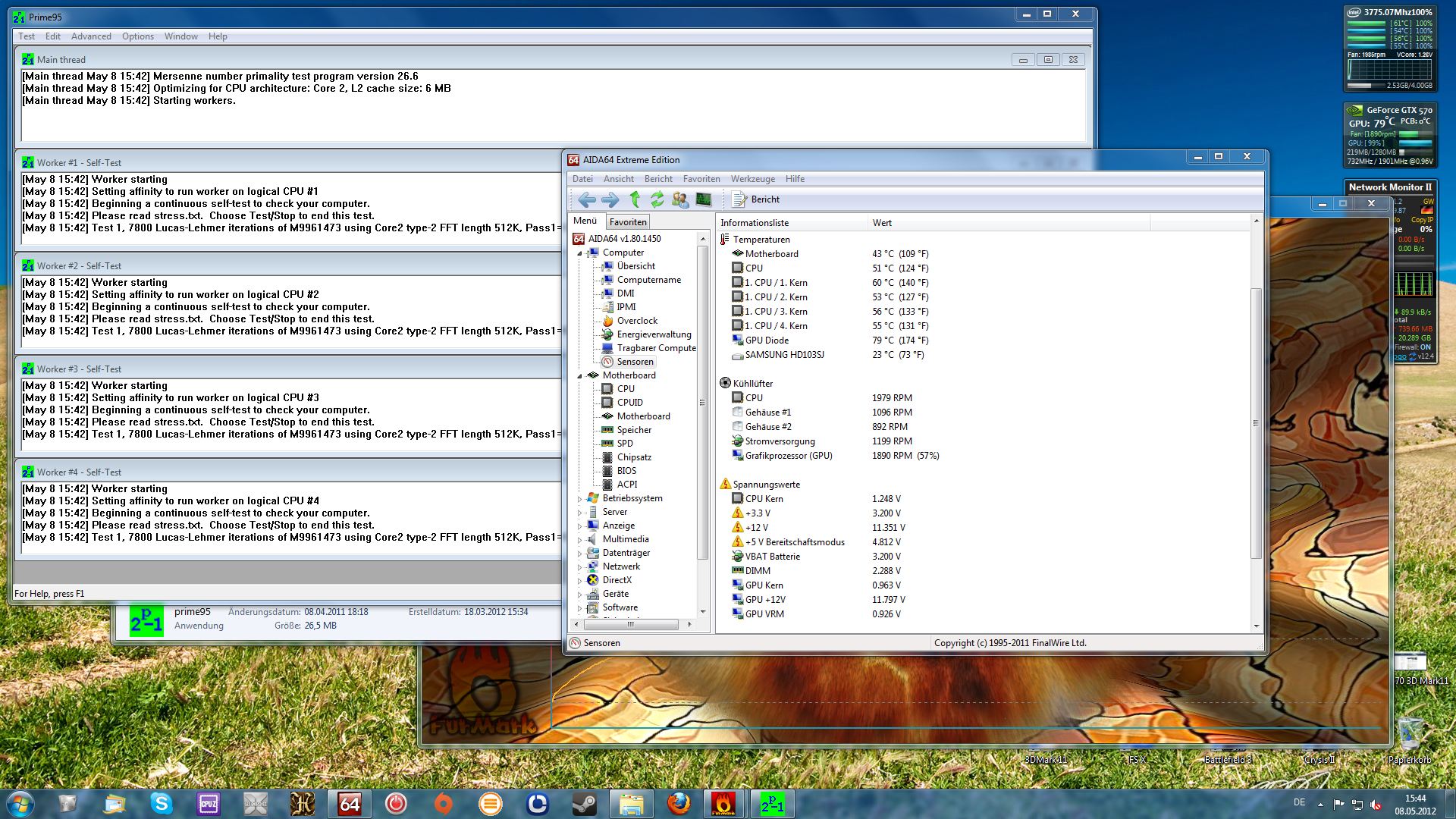Click the green refresh toolbar icon
This screenshot has width=1456, height=819.
click(657, 199)
